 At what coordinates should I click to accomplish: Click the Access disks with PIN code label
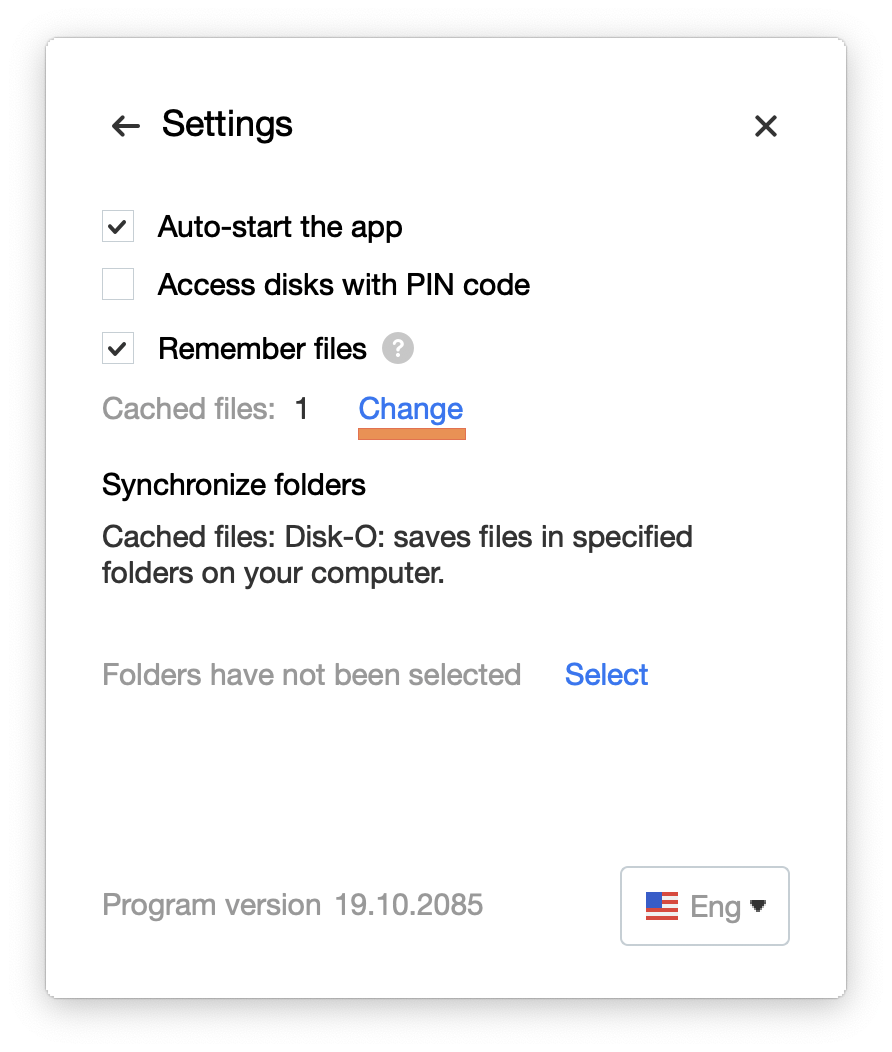tap(344, 284)
